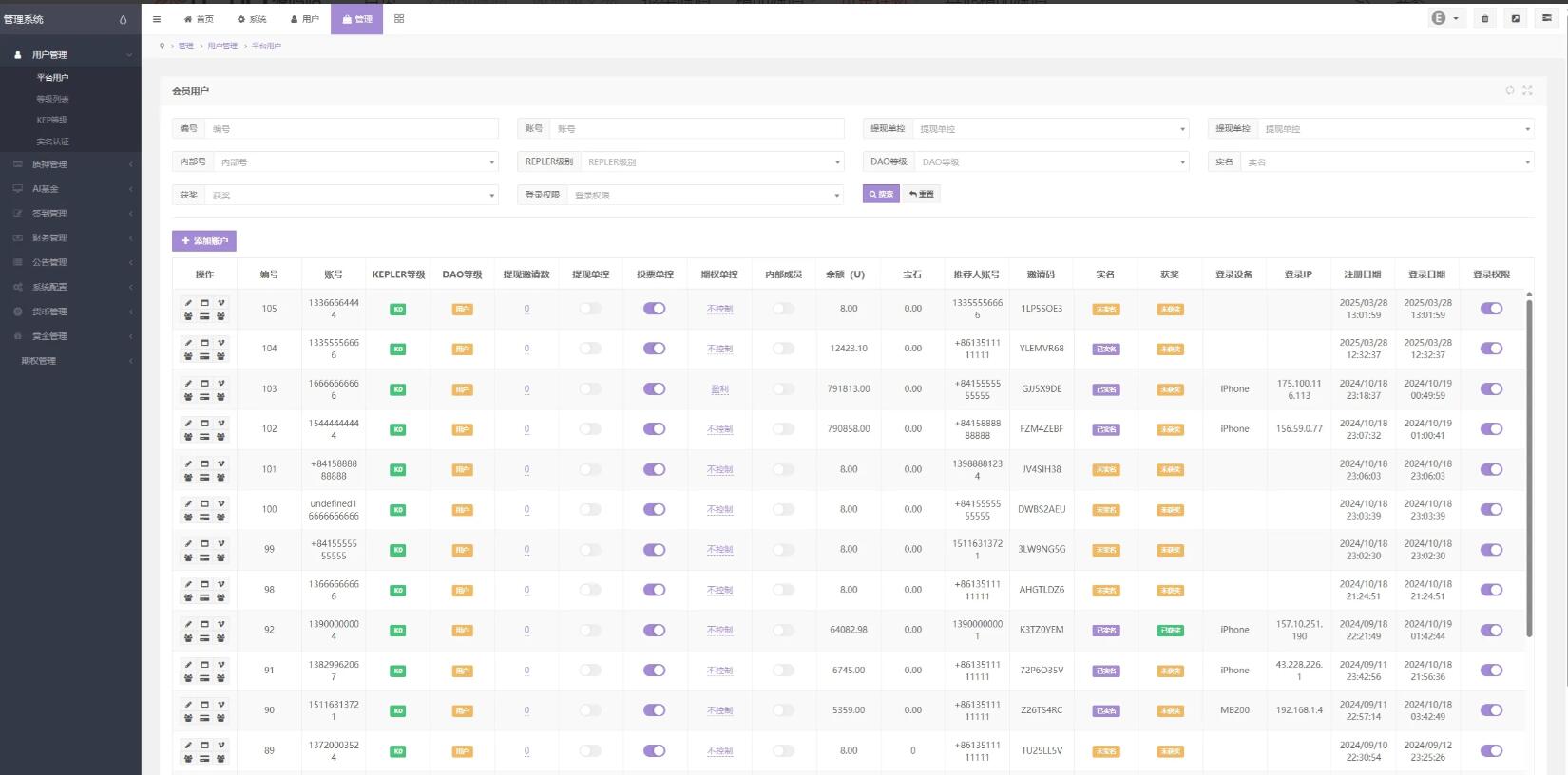Enable the 提现单控 toggle for user 104
The height and width of the screenshot is (775, 1568).
tap(590, 349)
